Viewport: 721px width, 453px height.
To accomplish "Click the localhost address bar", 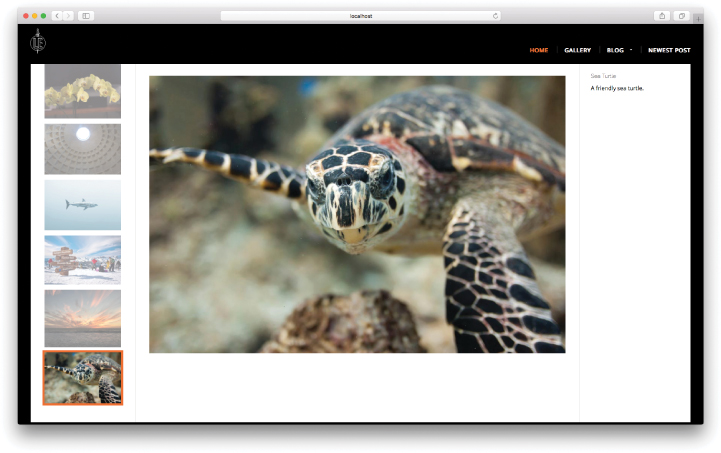I will tap(360, 16).
